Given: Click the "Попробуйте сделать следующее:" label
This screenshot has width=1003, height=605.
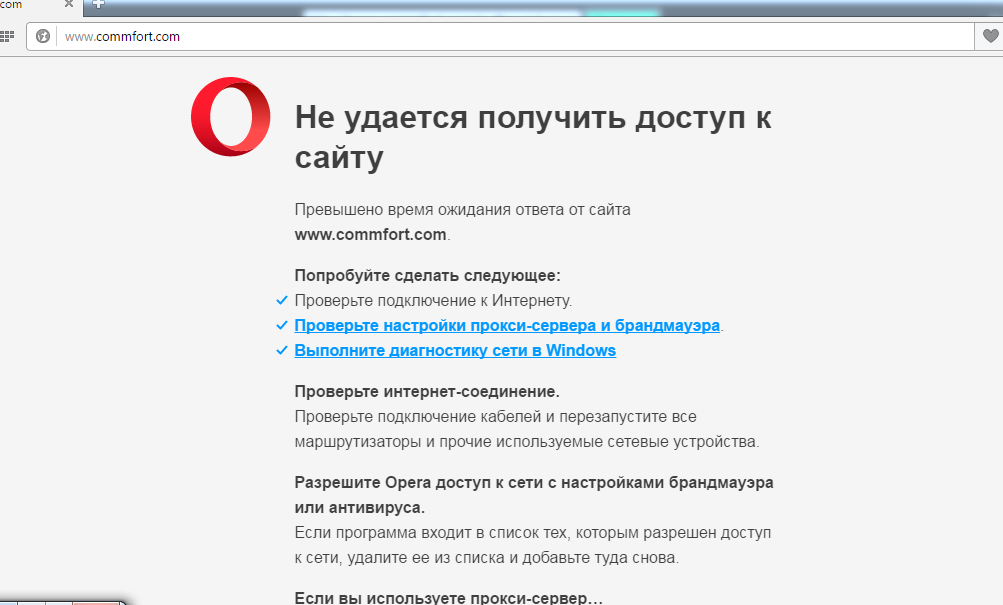Looking at the screenshot, I should (x=427, y=275).
